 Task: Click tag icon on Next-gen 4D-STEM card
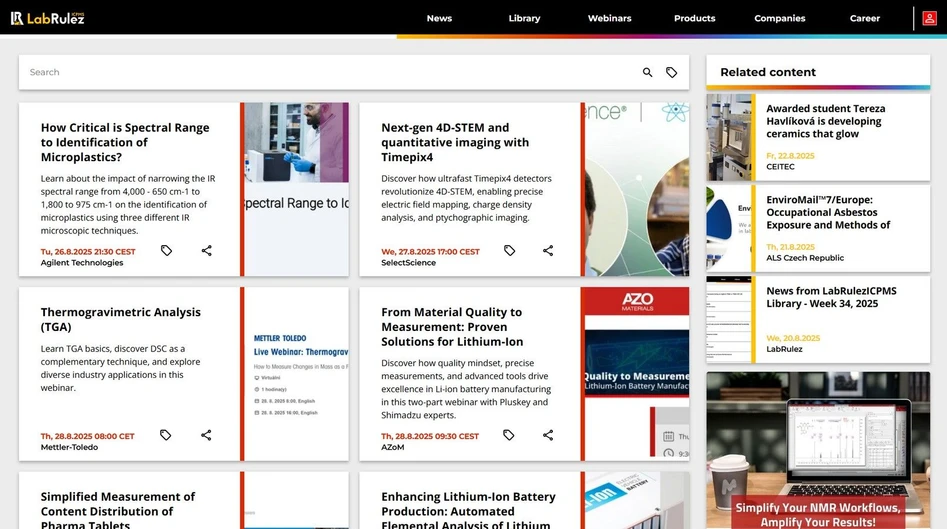[x=509, y=250]
